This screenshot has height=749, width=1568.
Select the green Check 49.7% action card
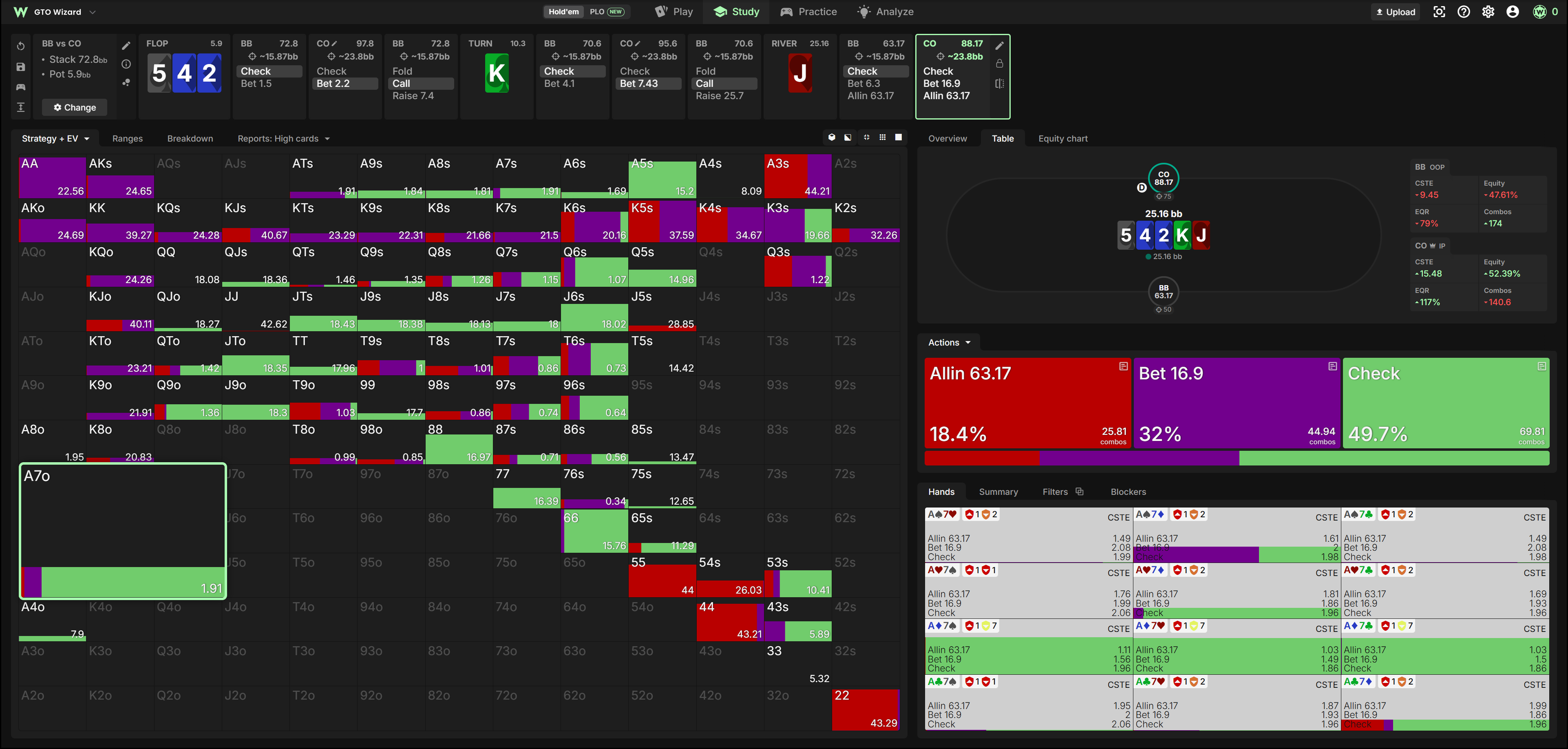(1446, 403)
